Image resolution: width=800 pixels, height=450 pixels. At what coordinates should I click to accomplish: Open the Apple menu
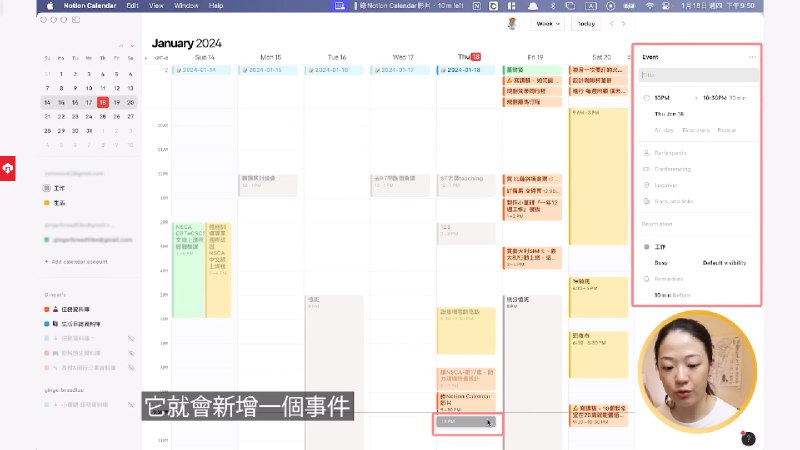[x=50, y=6]
